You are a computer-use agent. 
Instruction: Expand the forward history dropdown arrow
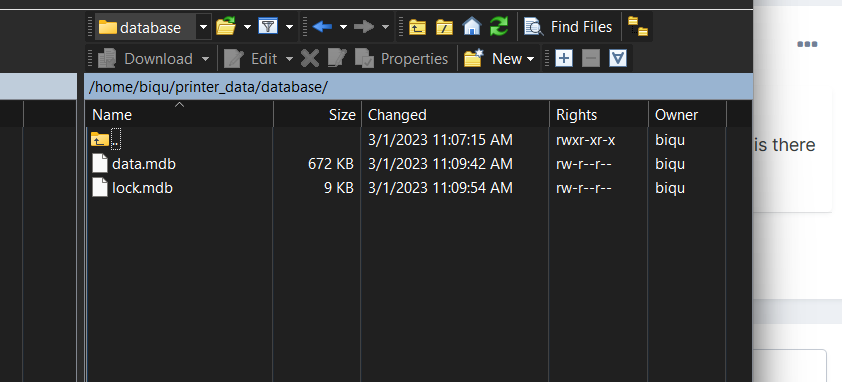click(x=385, y=27)
